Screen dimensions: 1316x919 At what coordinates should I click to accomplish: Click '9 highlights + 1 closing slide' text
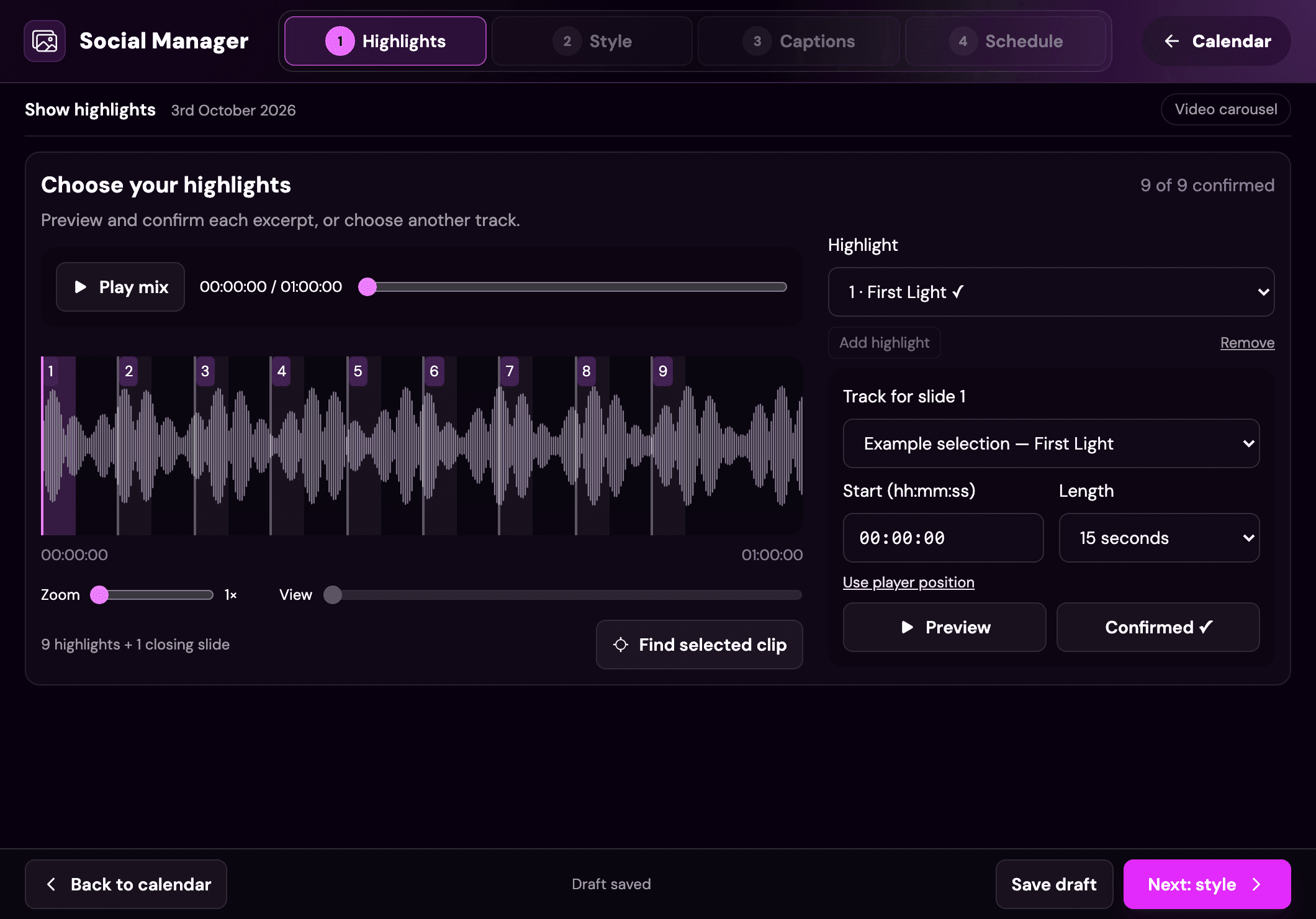(135, 645)
